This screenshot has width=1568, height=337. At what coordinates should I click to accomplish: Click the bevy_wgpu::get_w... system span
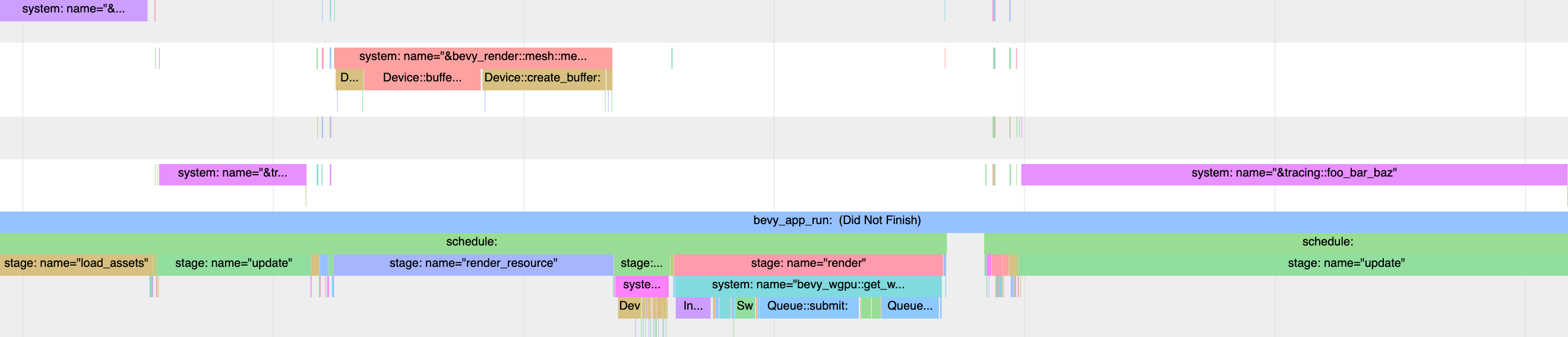click(x=808, y=285)
